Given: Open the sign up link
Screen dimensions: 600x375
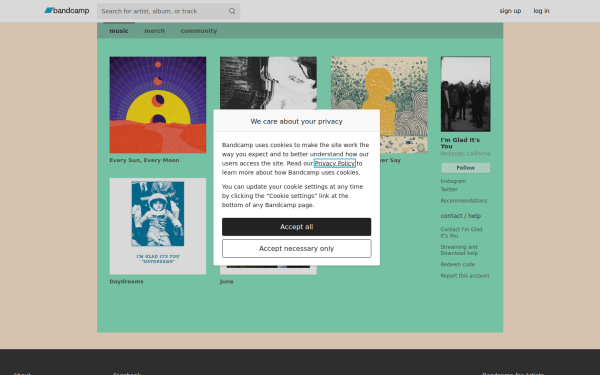Looking at the screenshot, I should coord(510,11).
